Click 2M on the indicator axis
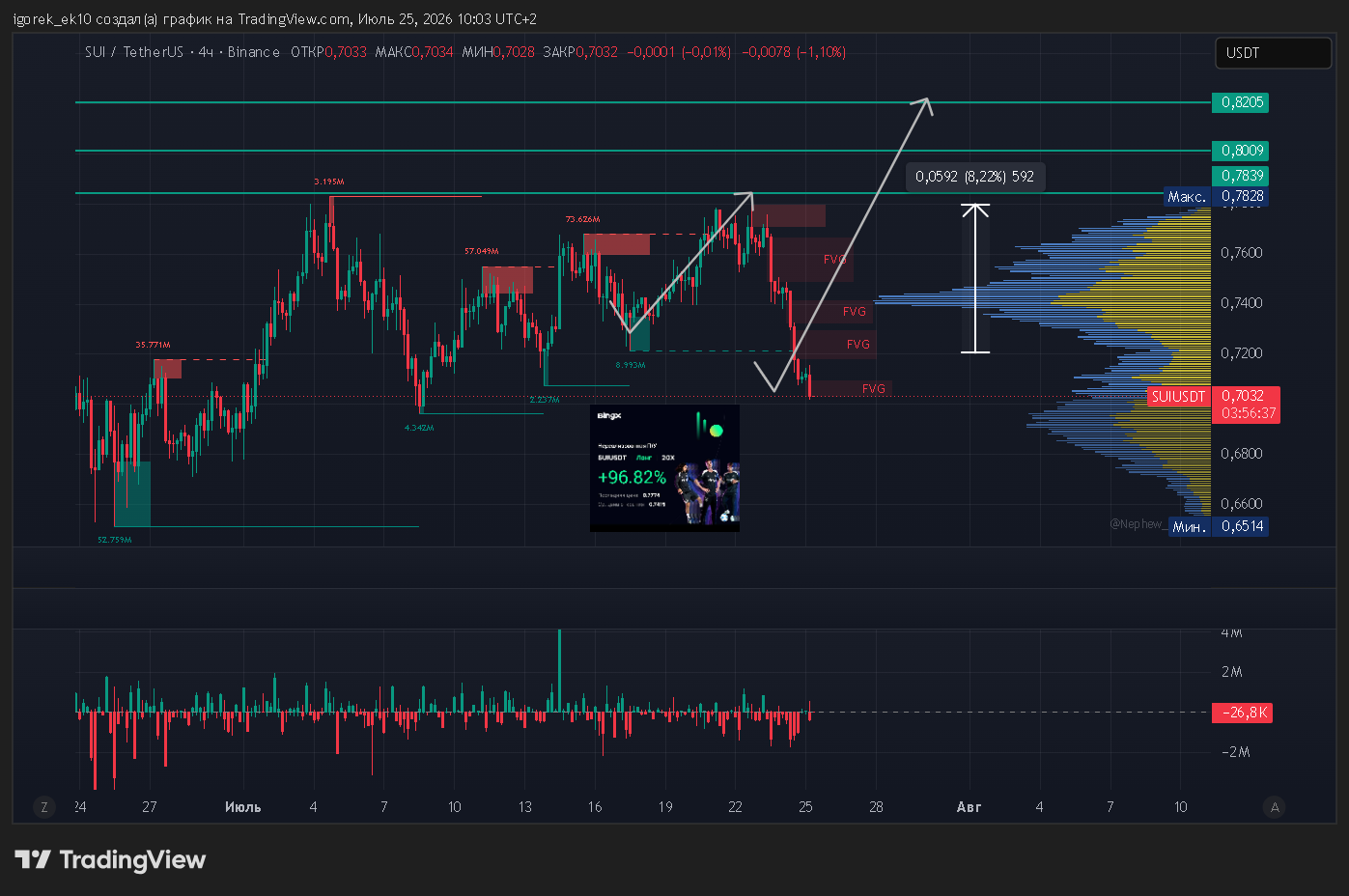This screenshot has width=1349, height=896. point(1232,672)
